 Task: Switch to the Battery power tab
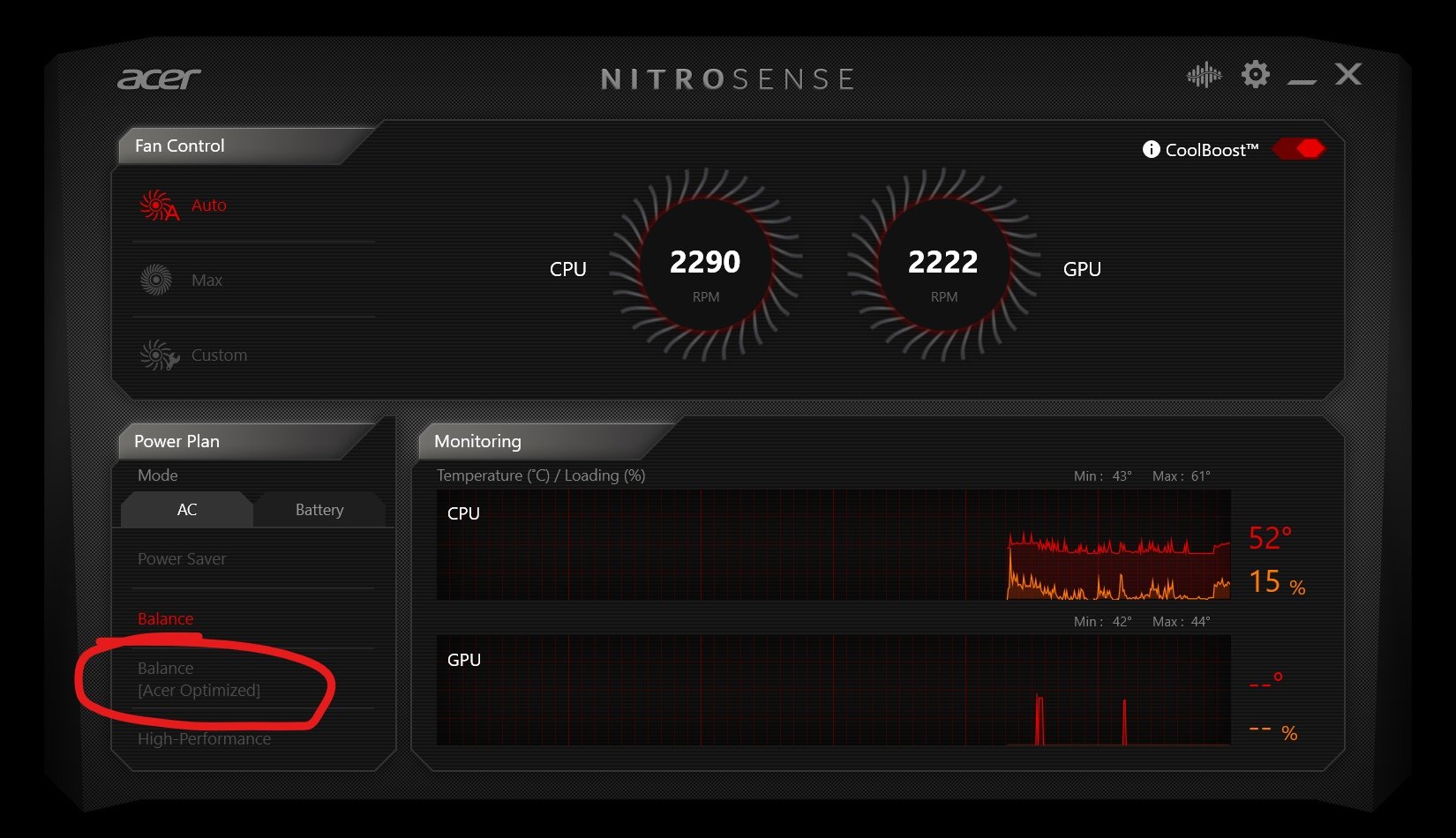click(319, 510)
